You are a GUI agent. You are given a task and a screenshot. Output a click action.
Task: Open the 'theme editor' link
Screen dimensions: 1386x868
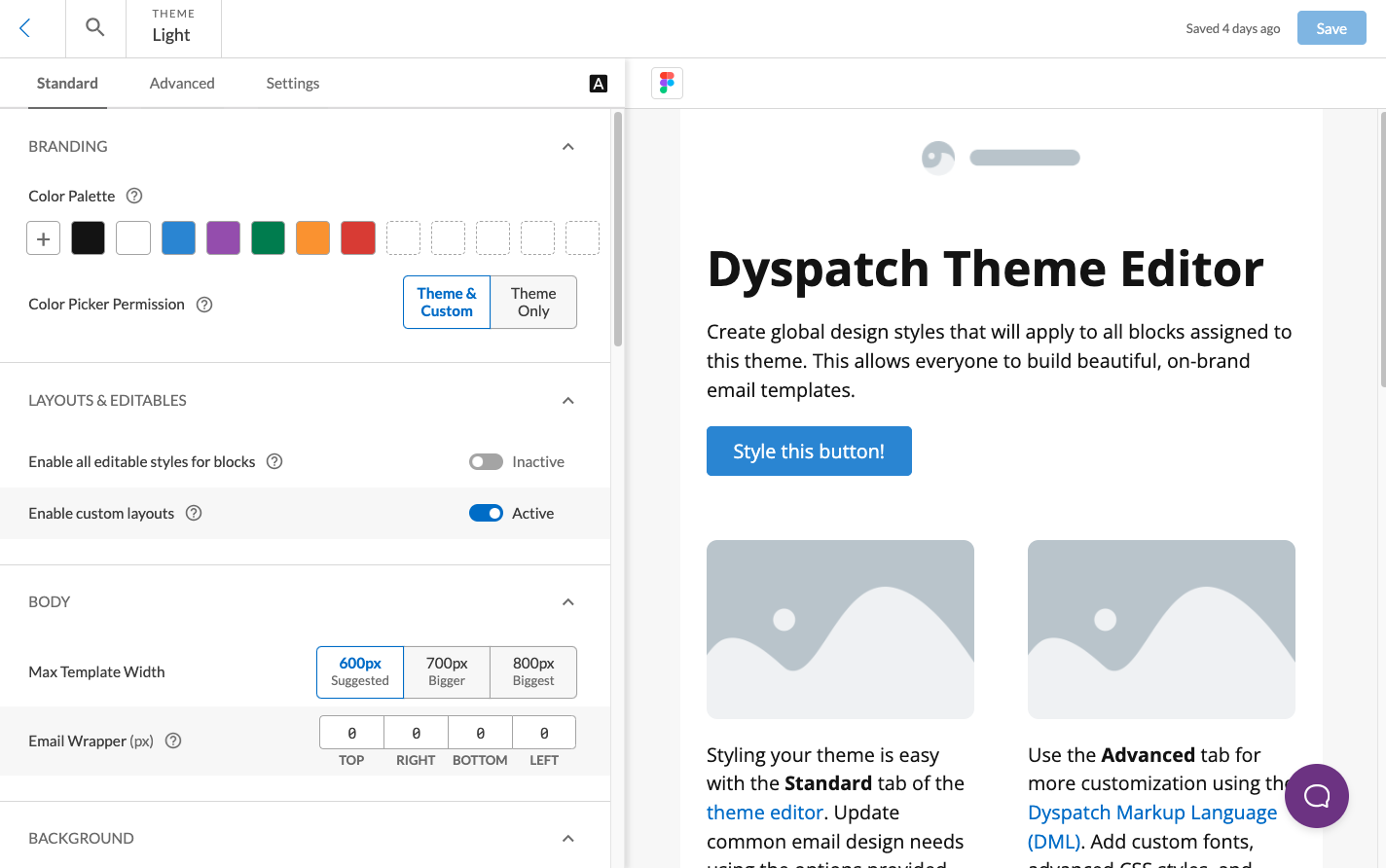765,813
